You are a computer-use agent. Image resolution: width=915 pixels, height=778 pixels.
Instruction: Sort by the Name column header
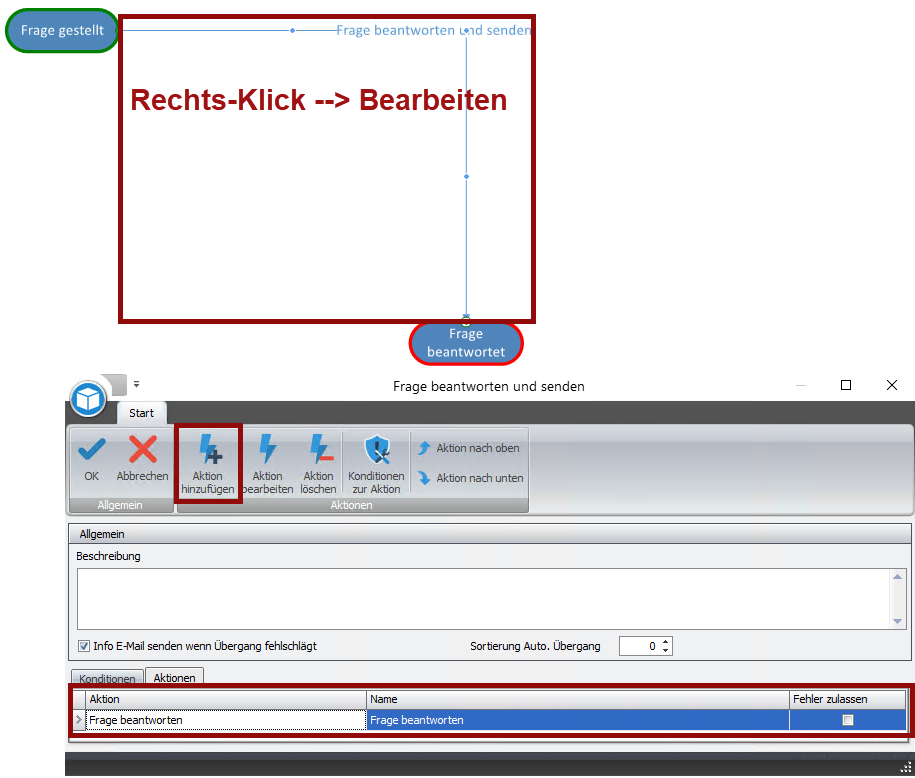click(x=578, y=699)
